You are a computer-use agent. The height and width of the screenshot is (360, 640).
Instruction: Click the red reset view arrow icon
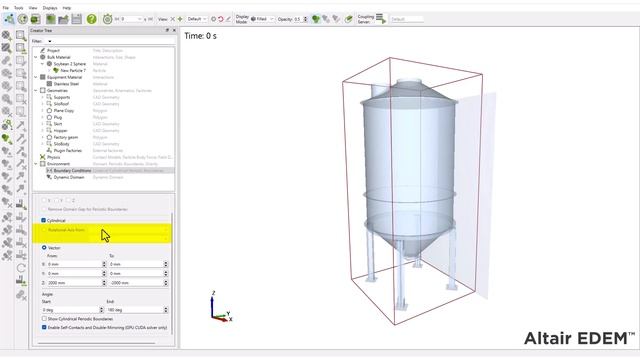click(x=221, y=19)
